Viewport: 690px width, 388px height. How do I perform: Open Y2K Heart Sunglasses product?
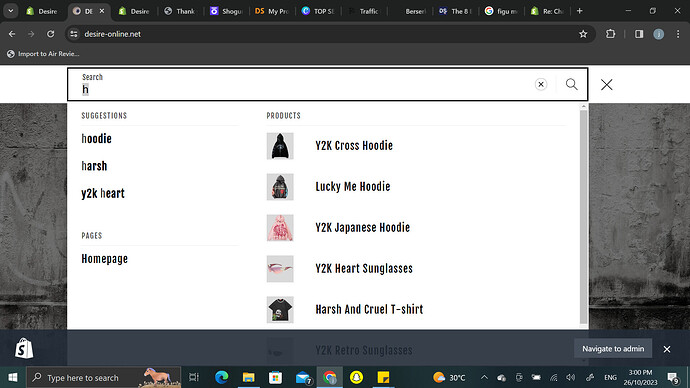pyautogui.click(x=364, y=268)
